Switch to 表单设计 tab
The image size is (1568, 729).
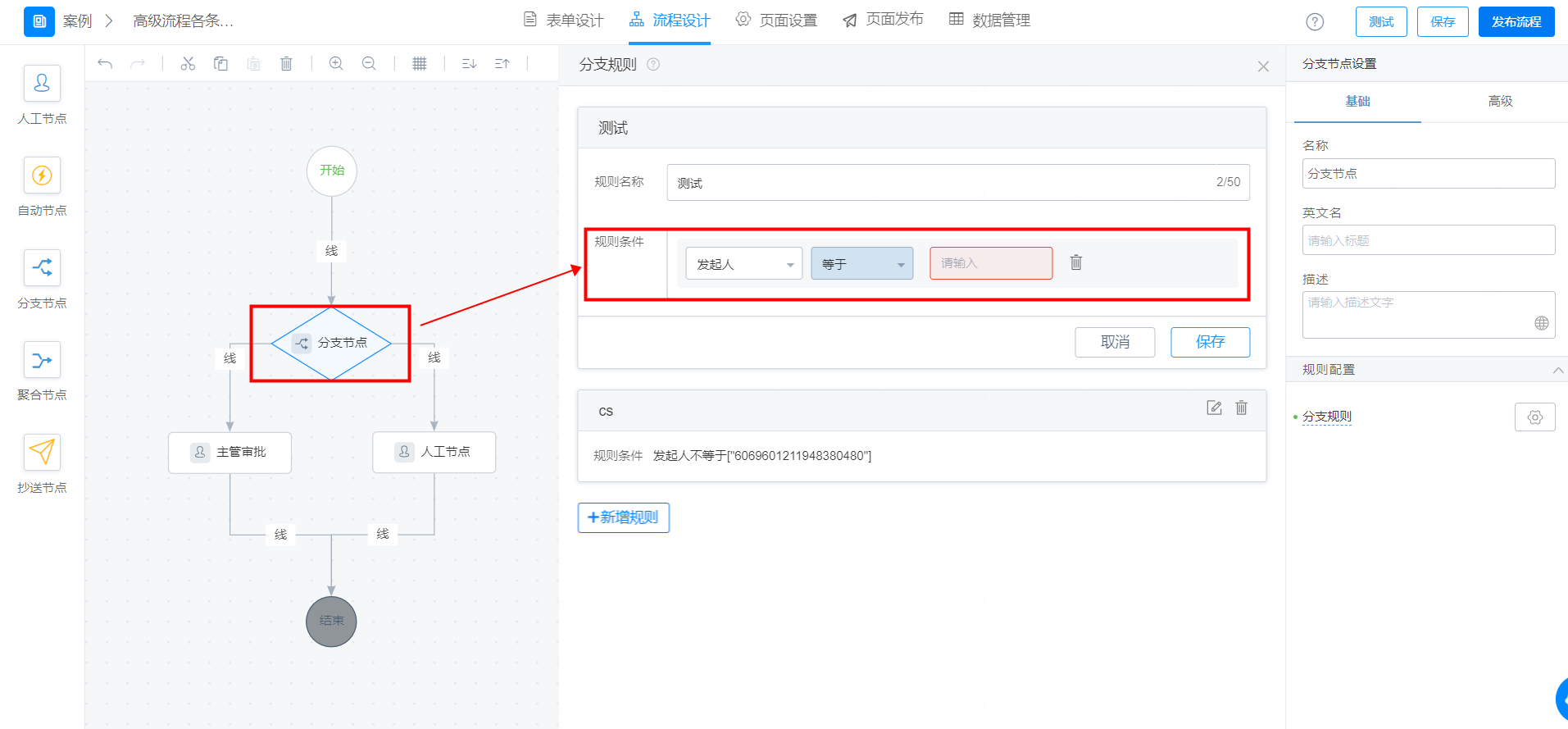pos(564,21)
